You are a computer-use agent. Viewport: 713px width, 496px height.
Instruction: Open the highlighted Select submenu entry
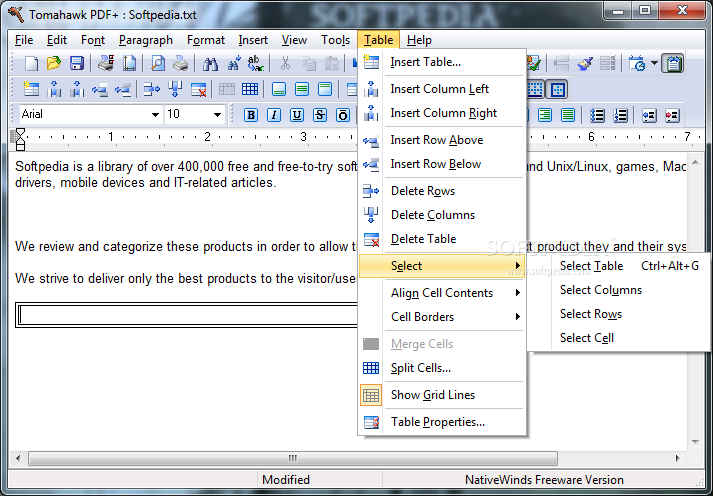(x=442, y=266)
